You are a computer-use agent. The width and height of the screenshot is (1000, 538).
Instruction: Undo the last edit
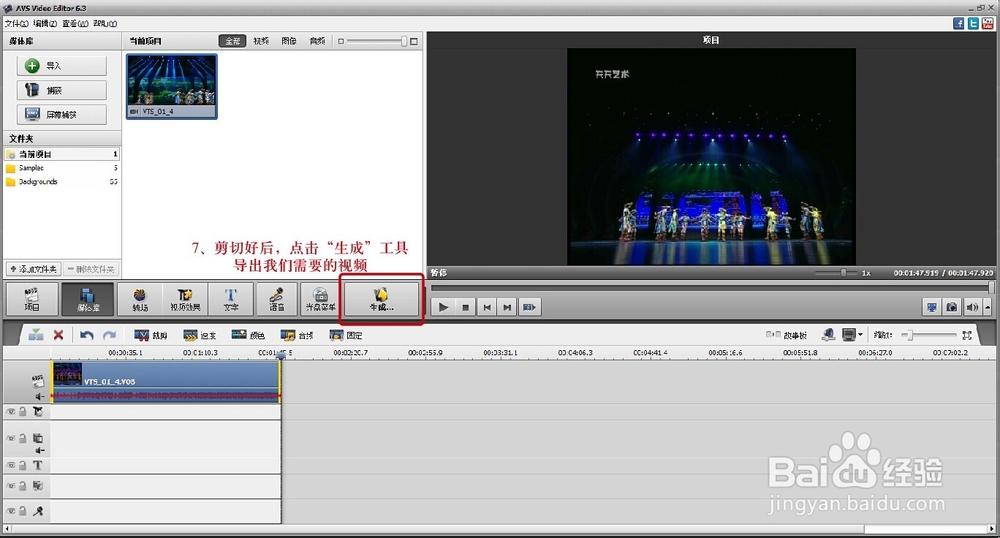click(87, 335)
